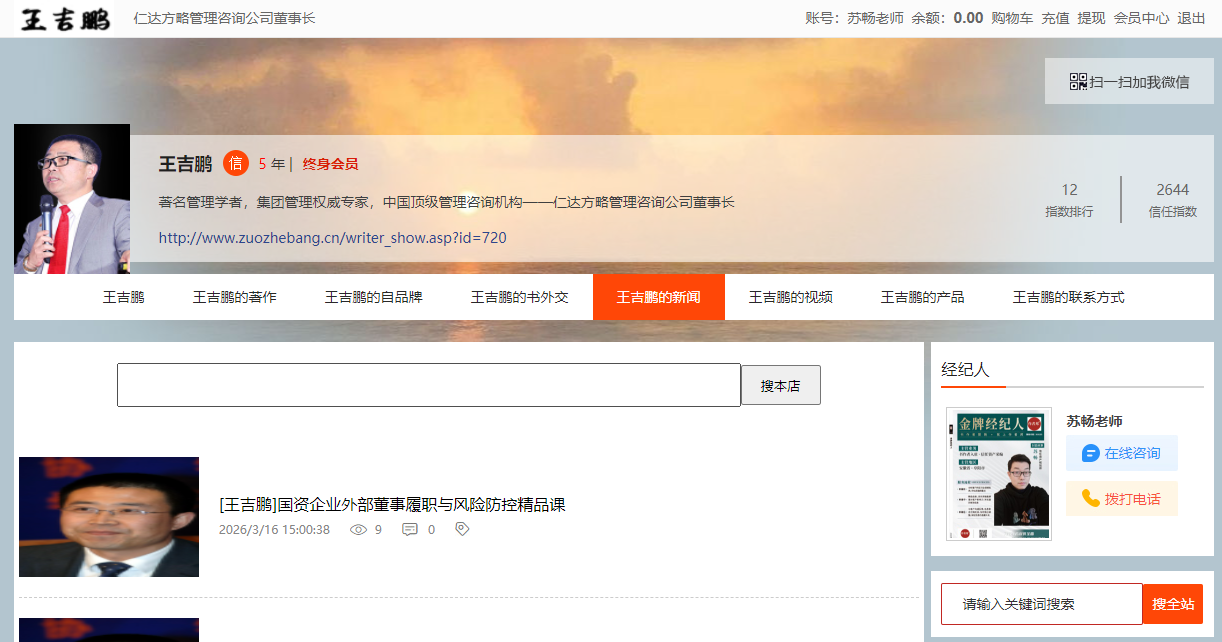Open 在线咨询 online chat
The height and width of the screenshot is (642, 1222).
click(1121, 453)
